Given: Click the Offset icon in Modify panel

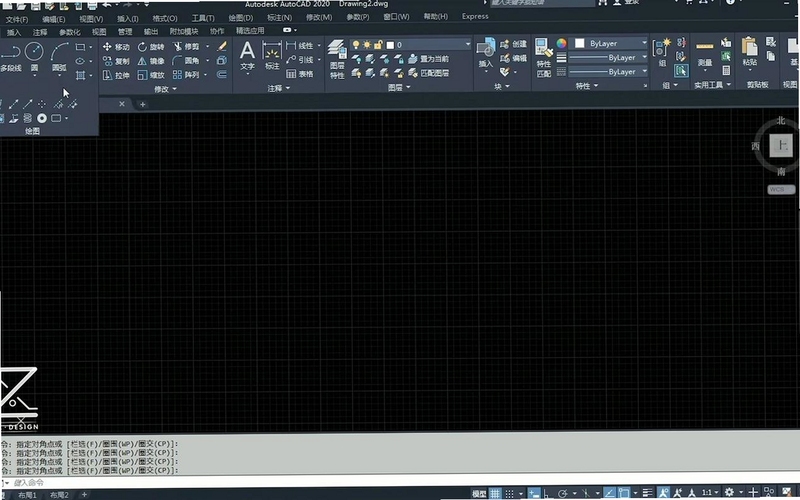Looking at the screenshot, I should [221, 74].
